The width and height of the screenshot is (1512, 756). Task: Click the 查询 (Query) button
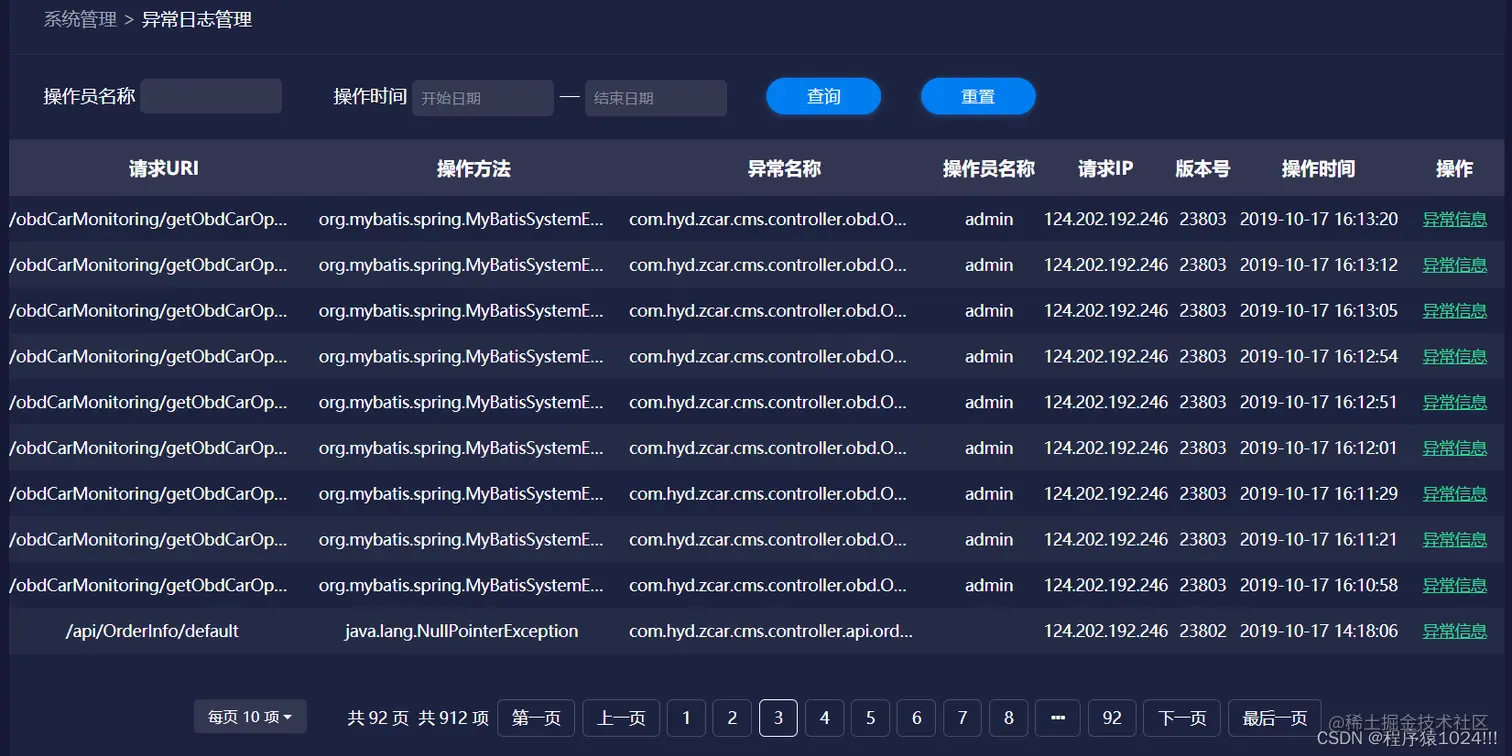[822, 97]
